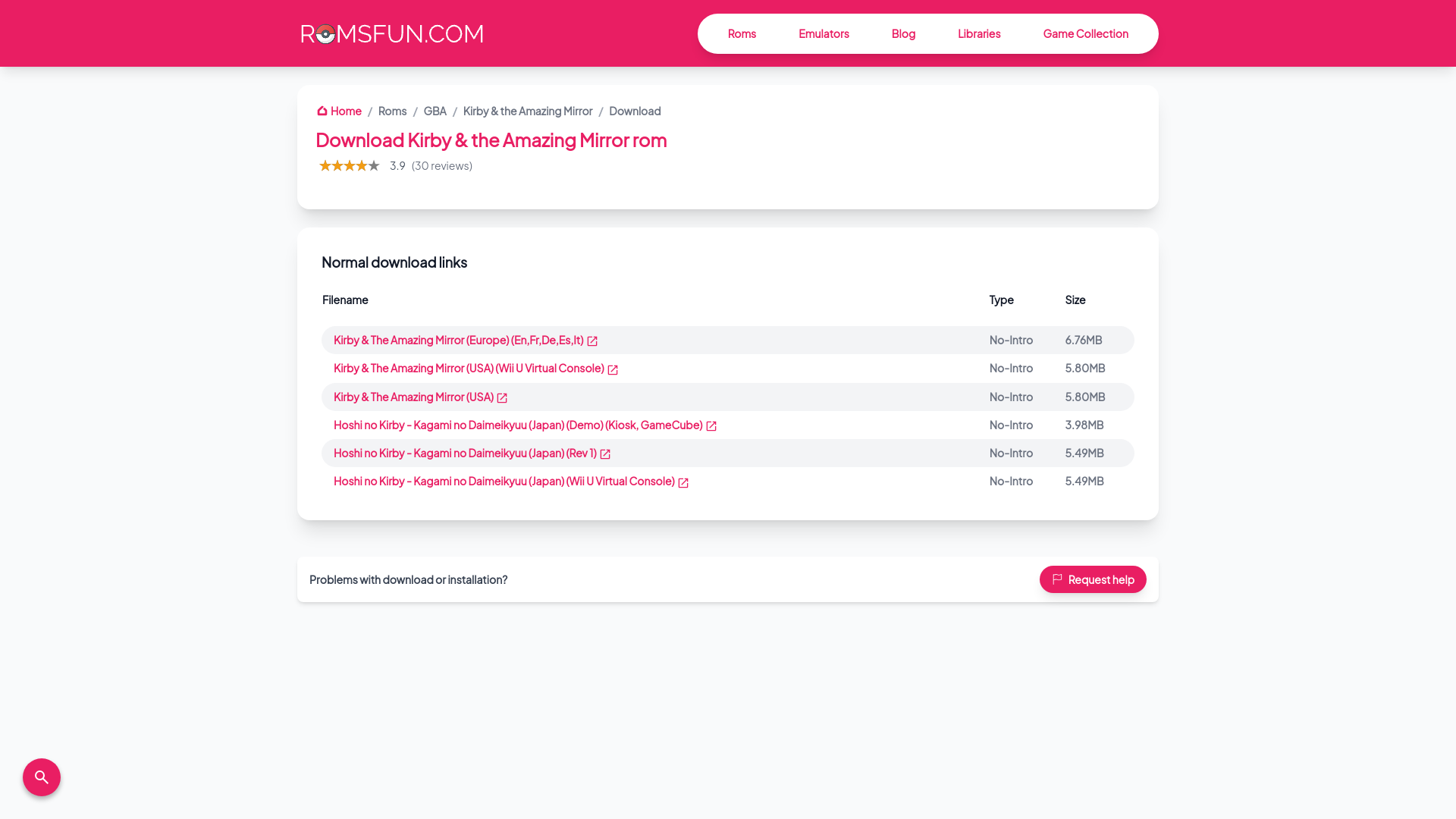
Task: Click the Normal download links heading
Action: point(394,262)
